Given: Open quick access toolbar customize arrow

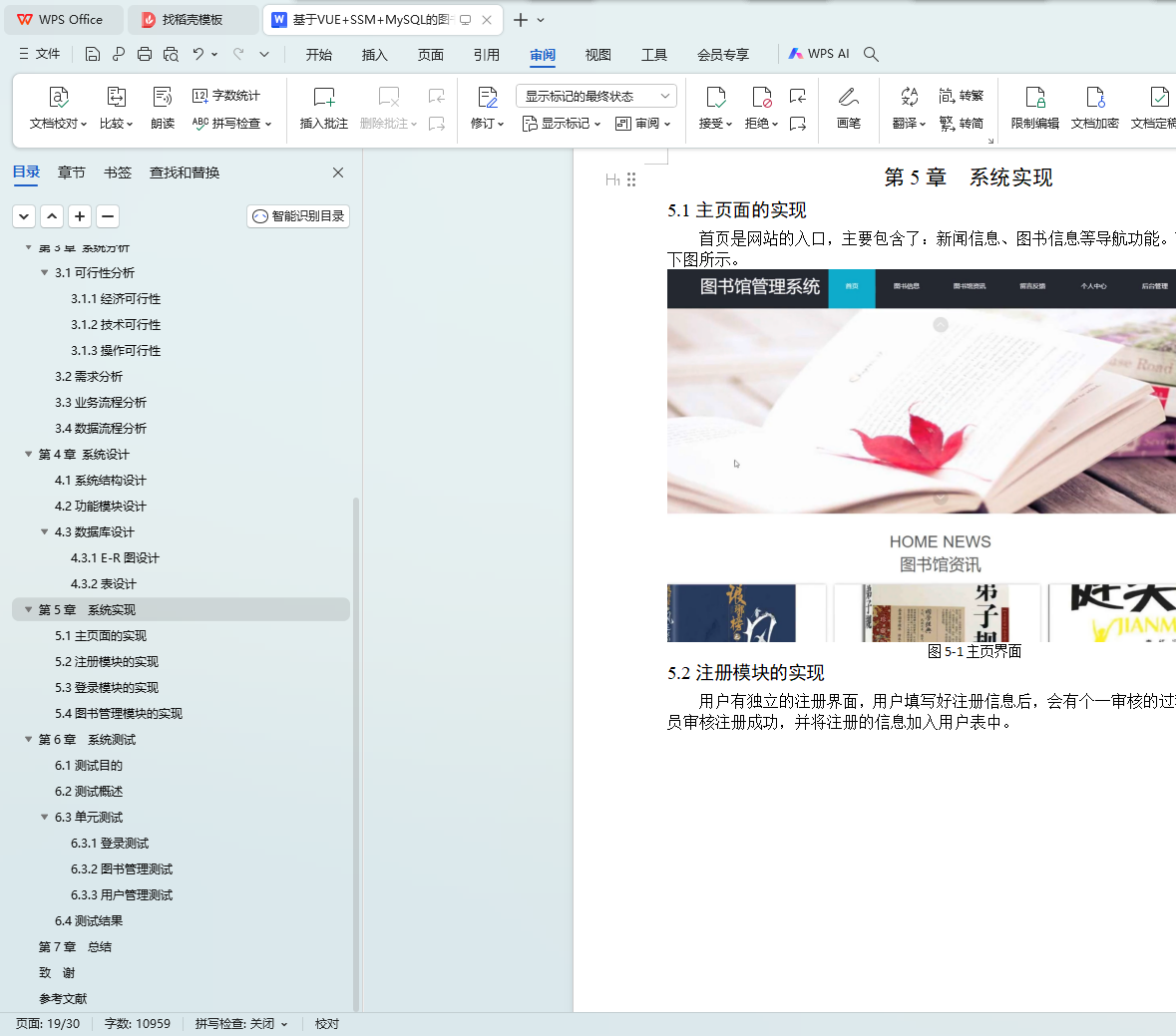Looking at the screenshot, I should click(x=264, y=54).
